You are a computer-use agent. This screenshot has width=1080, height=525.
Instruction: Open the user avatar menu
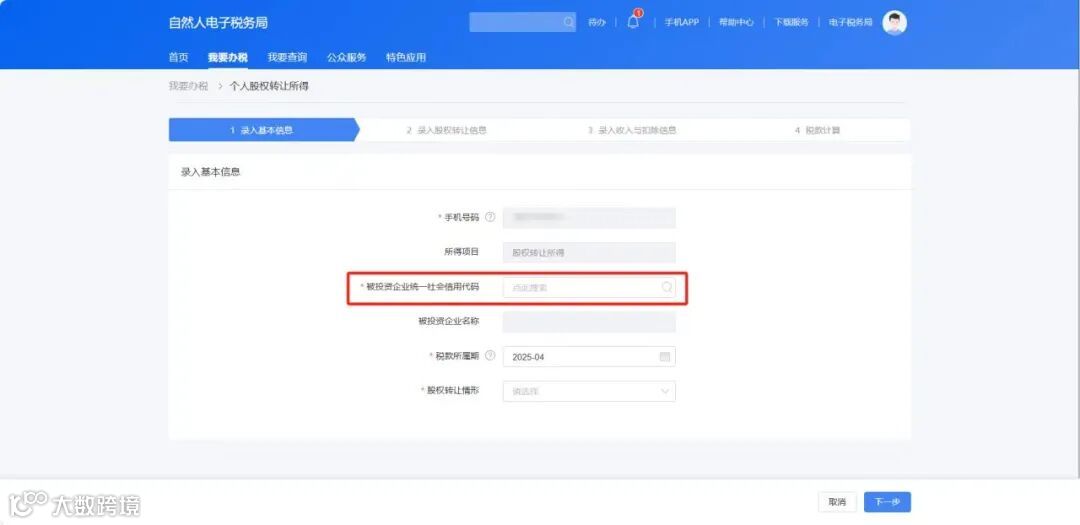(894, 23)
